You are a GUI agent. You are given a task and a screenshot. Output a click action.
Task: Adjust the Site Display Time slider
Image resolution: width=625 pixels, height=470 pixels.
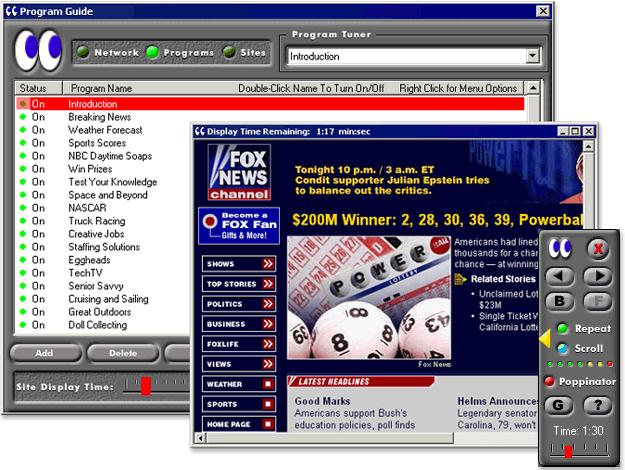click(x=146, y=386)
